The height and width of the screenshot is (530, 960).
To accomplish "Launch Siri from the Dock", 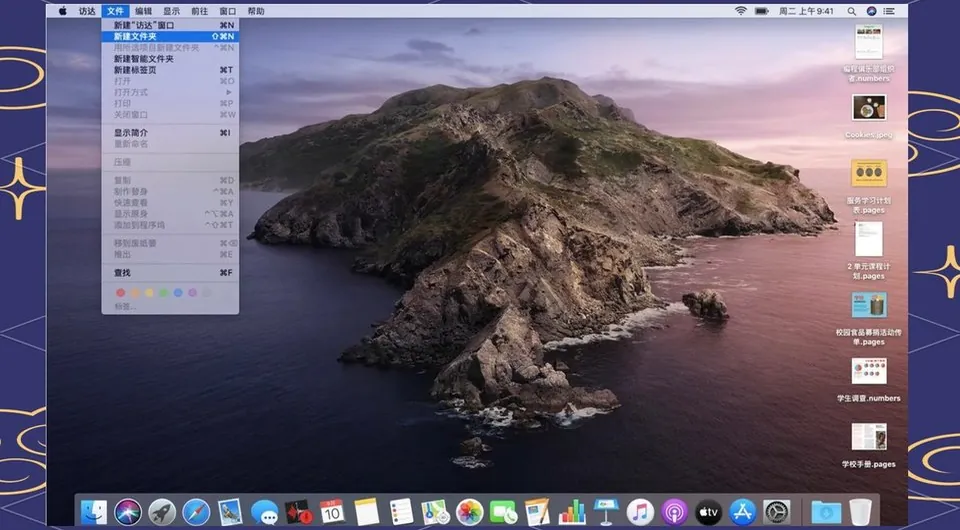I will (x=127, y=512).
